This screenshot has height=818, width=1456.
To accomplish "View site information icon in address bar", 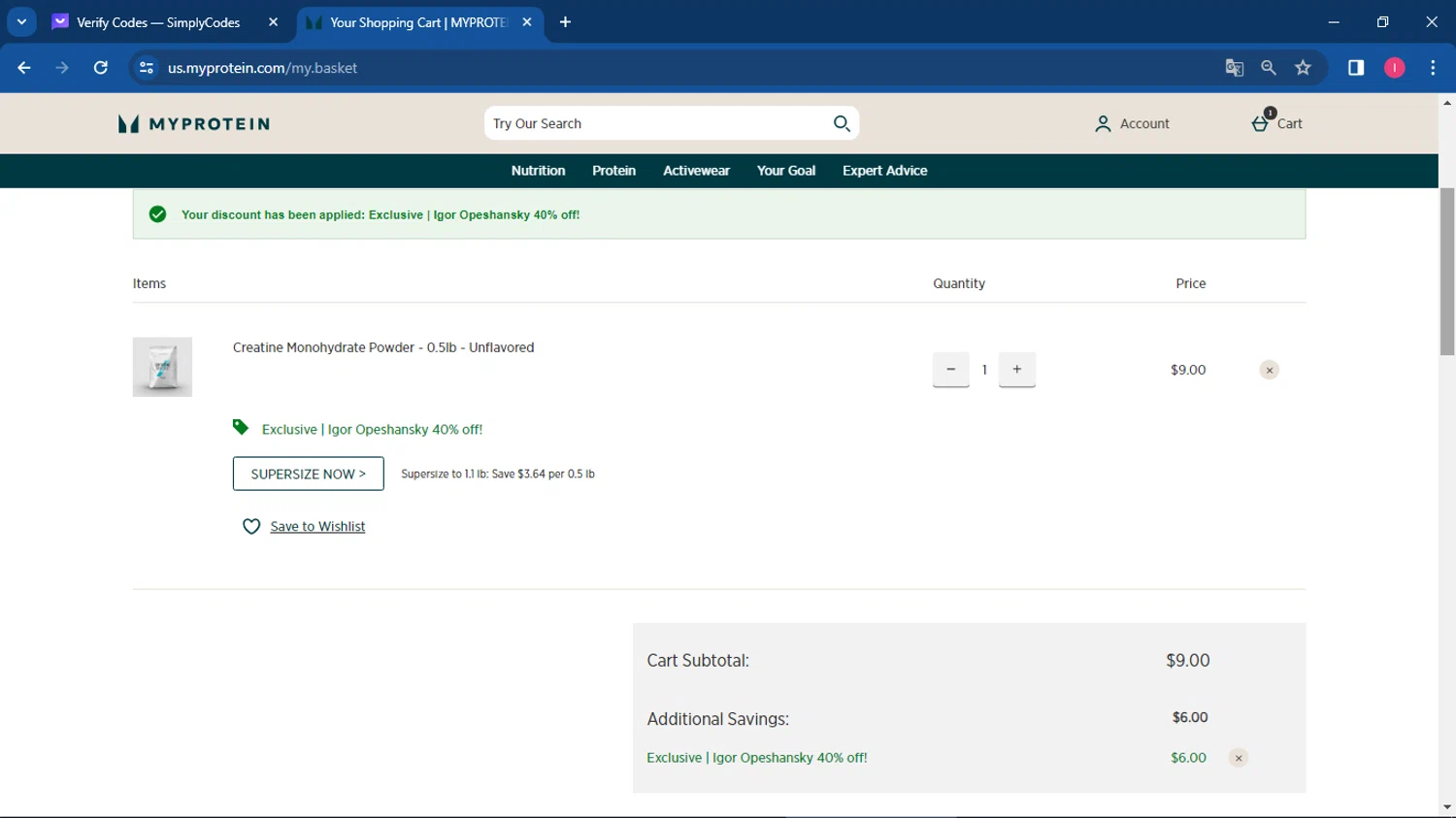I will [147, 68].
